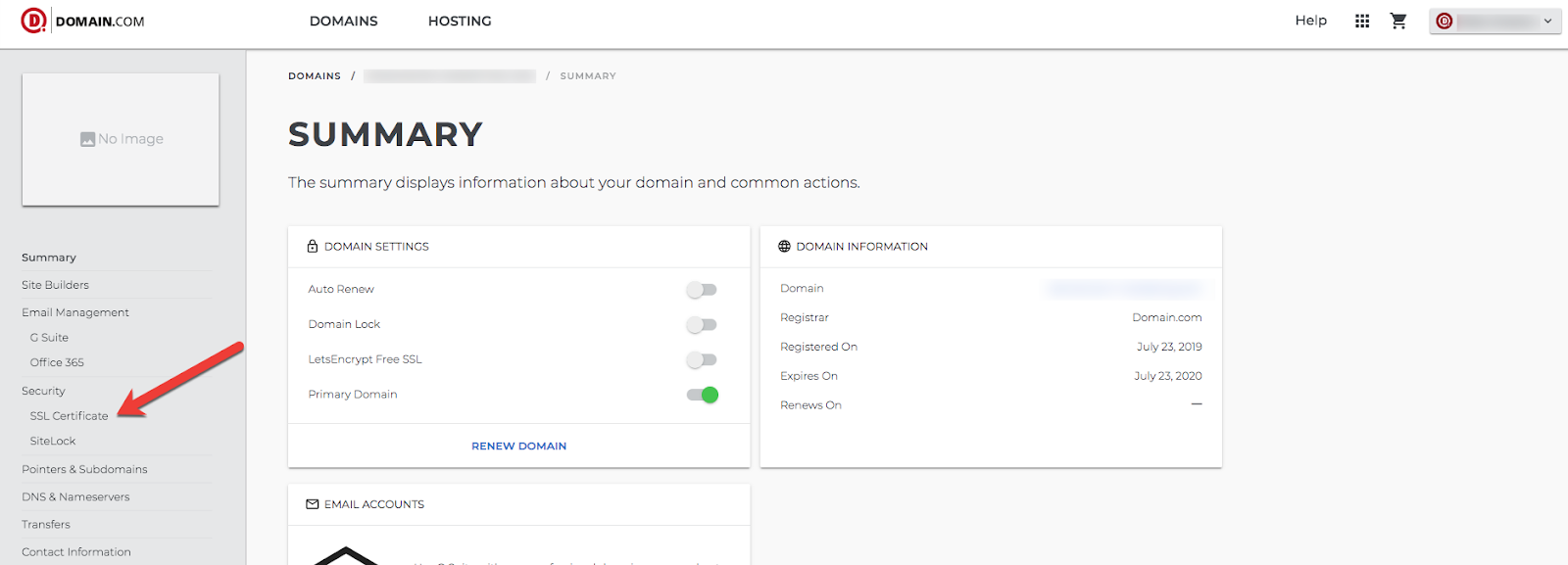This screenshot has height=565, width=1568.
Task: Open the Domains menu
Action: (343, 21)
